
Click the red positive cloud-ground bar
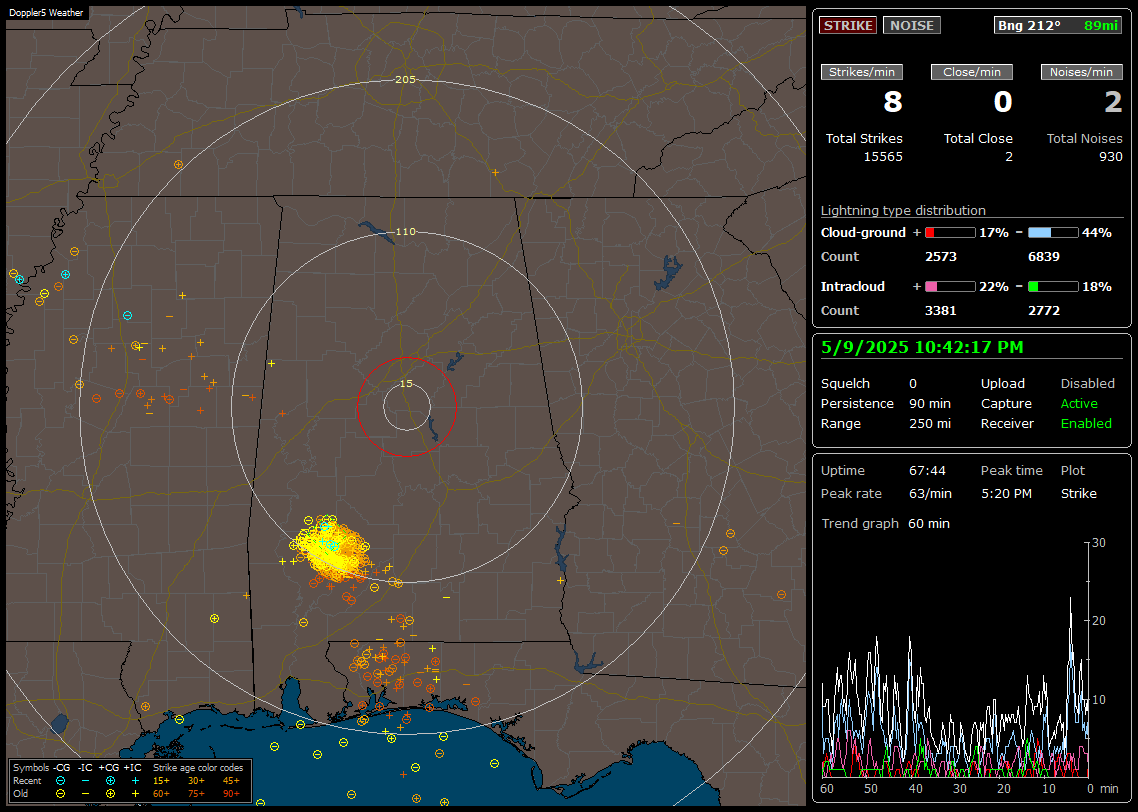point(950,233)
